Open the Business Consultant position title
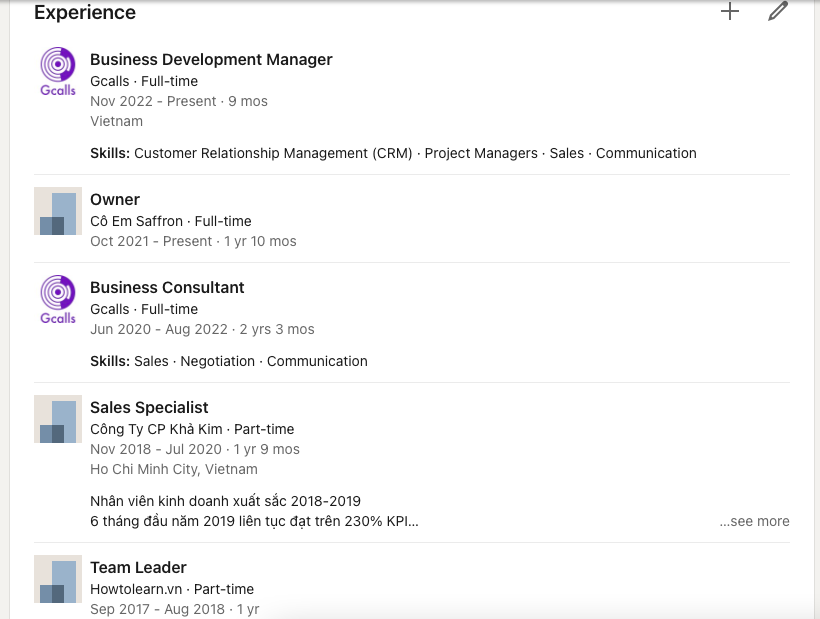The width and height of the screenshot is (820, 619). click(x=167, y=287)
